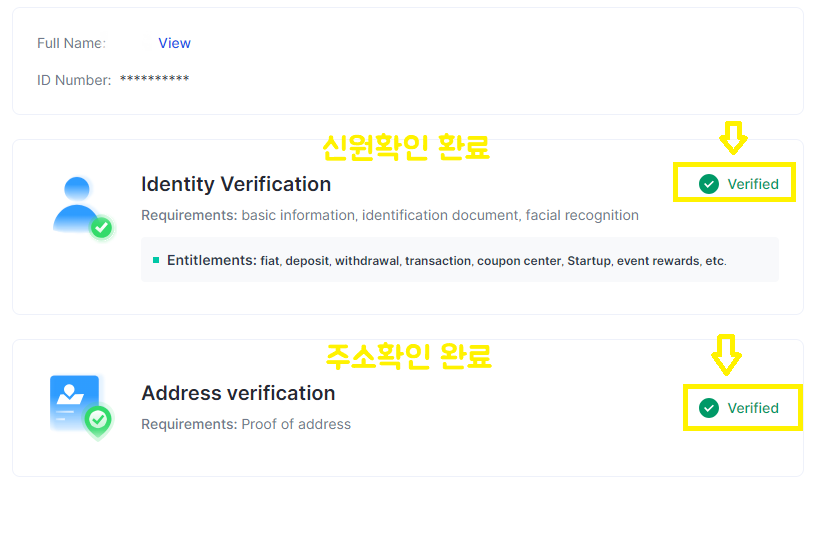Screen dimensions: 818x539
Task: Click the Requirements: Proof of address text
Action: click(x=246, y=424)
